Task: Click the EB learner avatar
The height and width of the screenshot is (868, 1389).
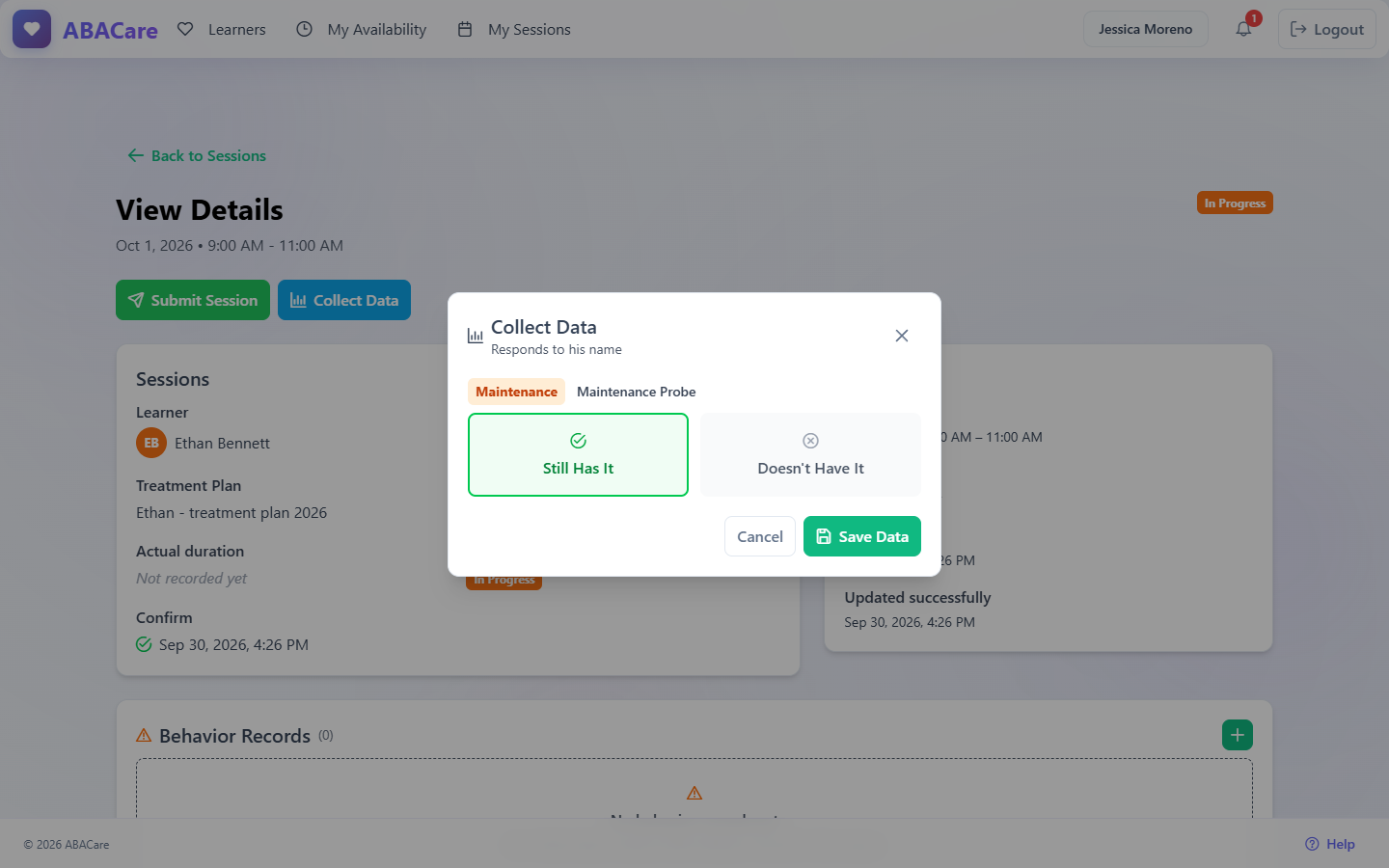Action: coord(151,443)
